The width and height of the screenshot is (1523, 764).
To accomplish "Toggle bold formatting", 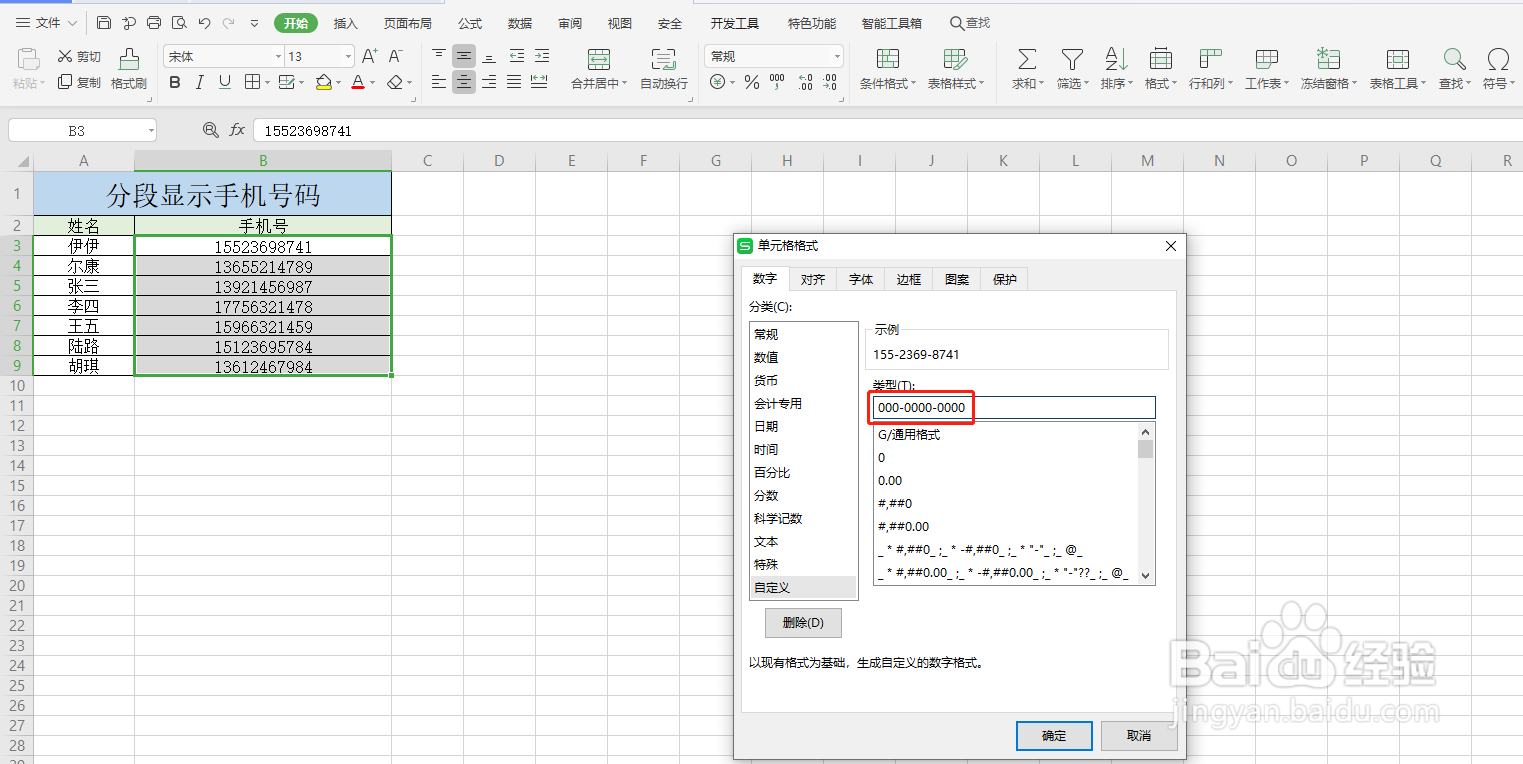I will [x=175, y=82].
